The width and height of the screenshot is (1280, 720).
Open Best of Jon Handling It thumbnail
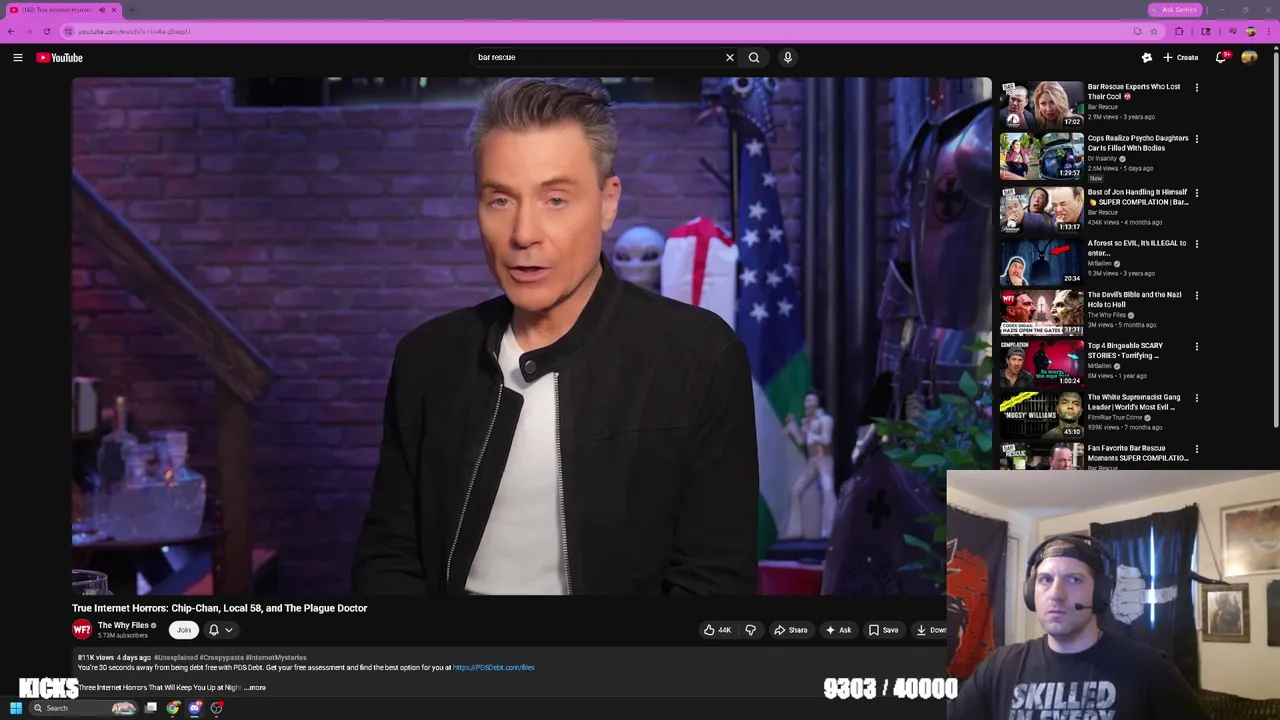1042,209
